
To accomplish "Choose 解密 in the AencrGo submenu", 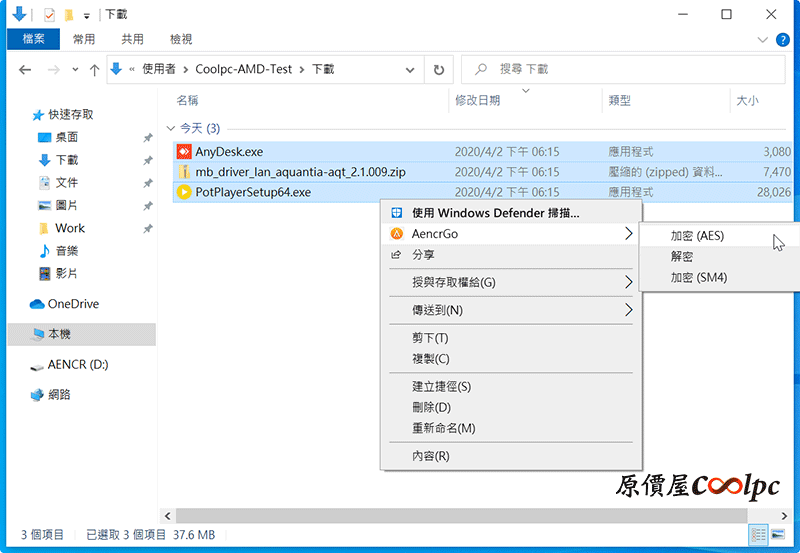I will coord(682,257).
